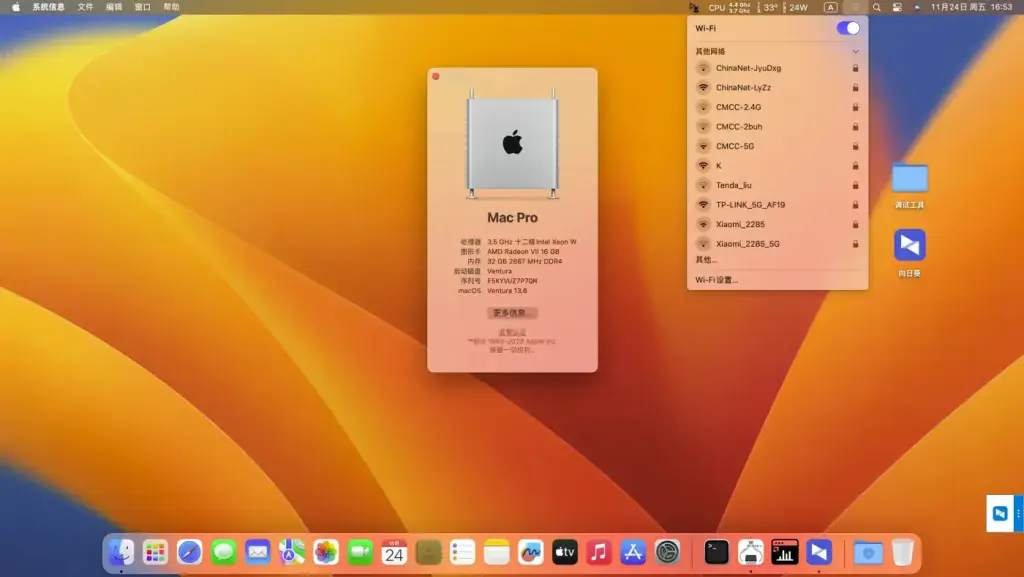Open the Mail app in the Dock

(257, 552)
